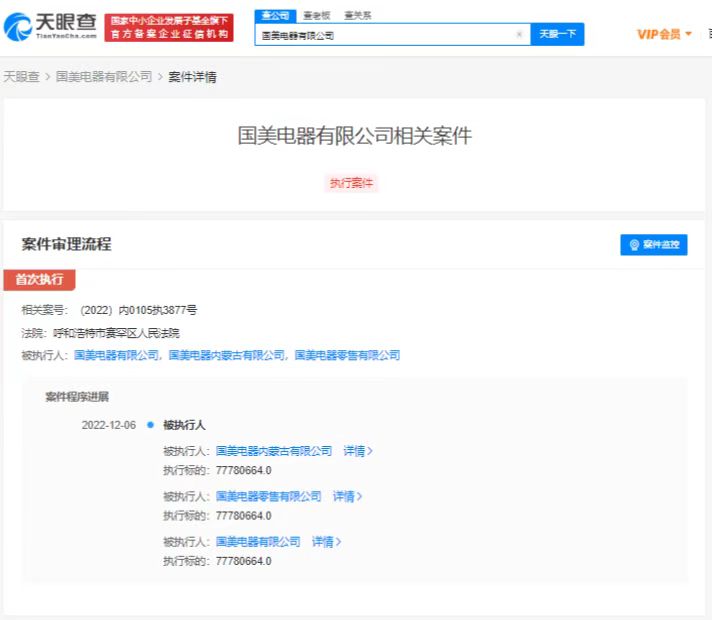Click 案件详情 breadcrumb text
The height and width of the screenshot is (620, 712).
point(192,77)
